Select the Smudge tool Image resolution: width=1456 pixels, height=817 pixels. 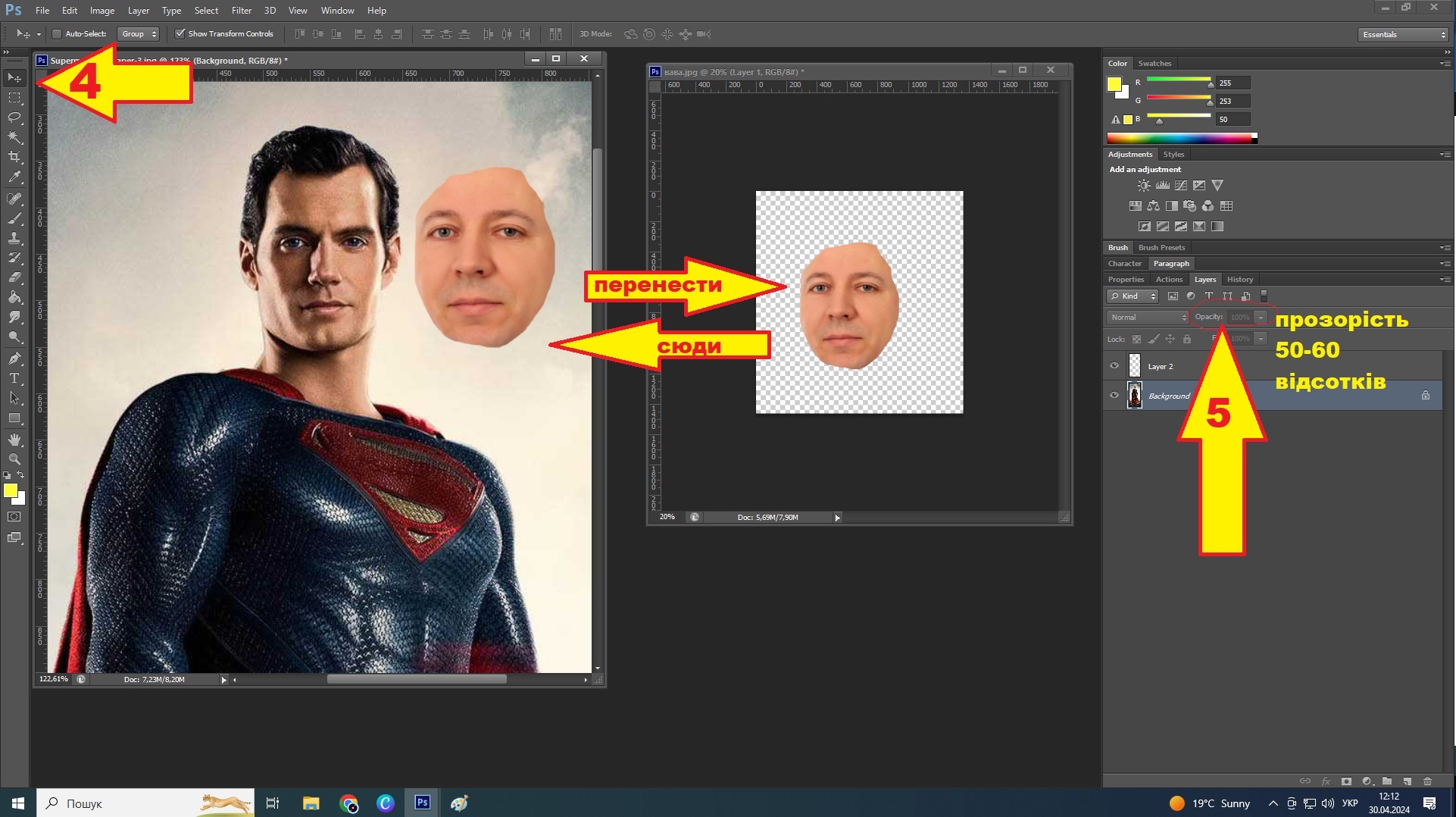click(14, 317)
